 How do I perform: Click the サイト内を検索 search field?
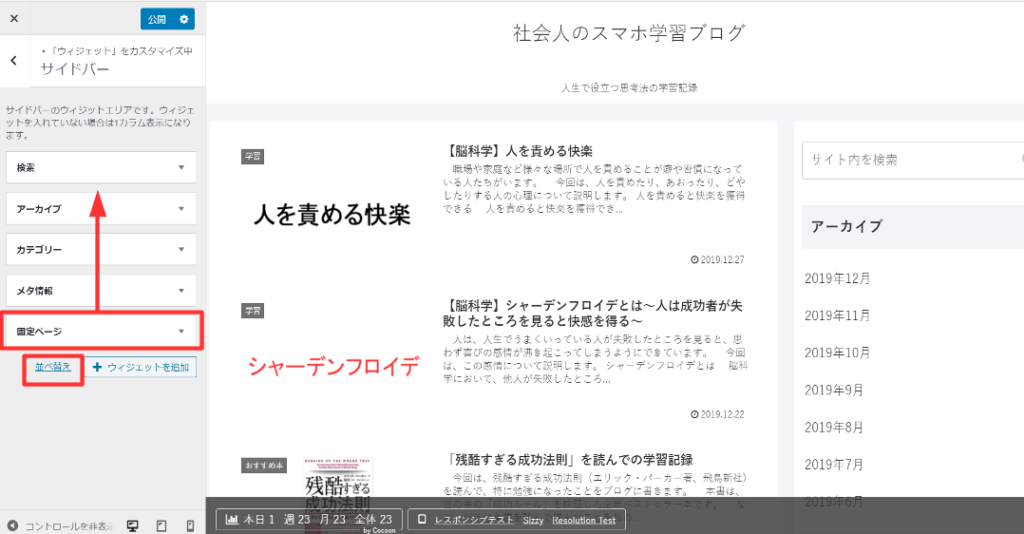(910, 159)
